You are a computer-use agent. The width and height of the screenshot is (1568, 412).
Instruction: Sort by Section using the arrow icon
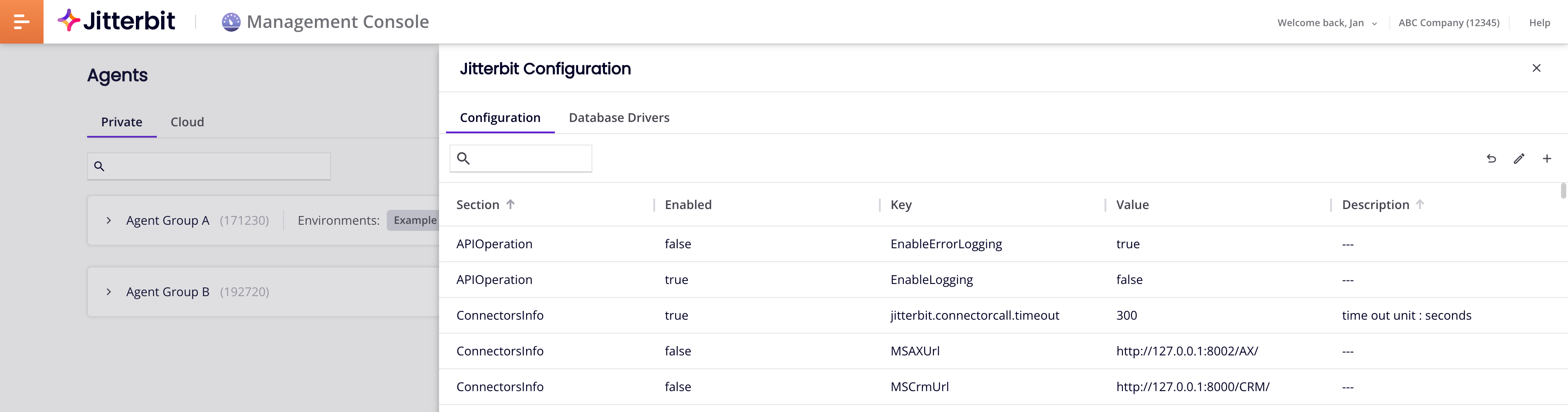(x=511, y=205)
